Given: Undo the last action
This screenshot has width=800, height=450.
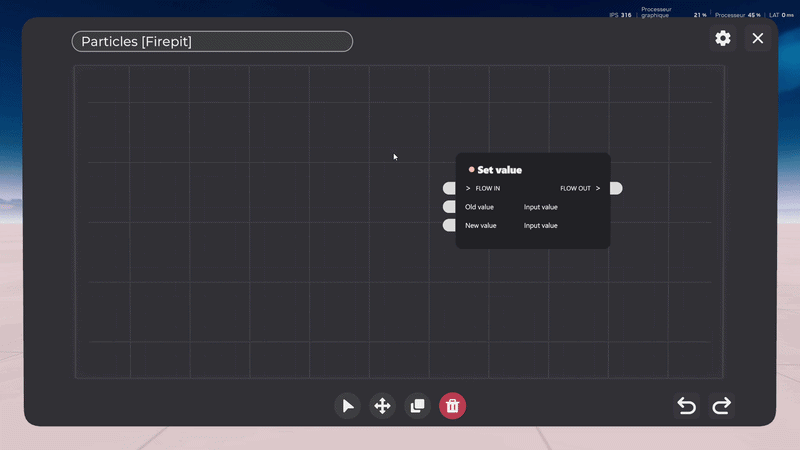Looking at the screenshot, I should pos(687,406).
